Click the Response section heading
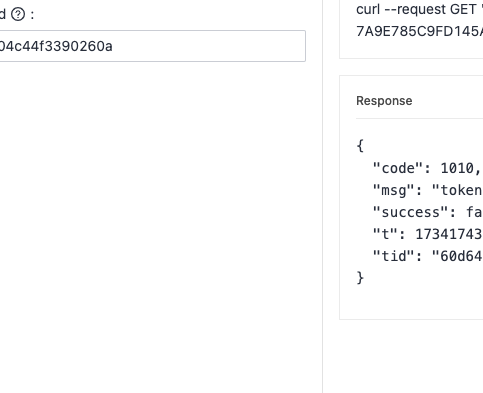The width and height of the screenshot is (483, 393). (x=384, y=101)
